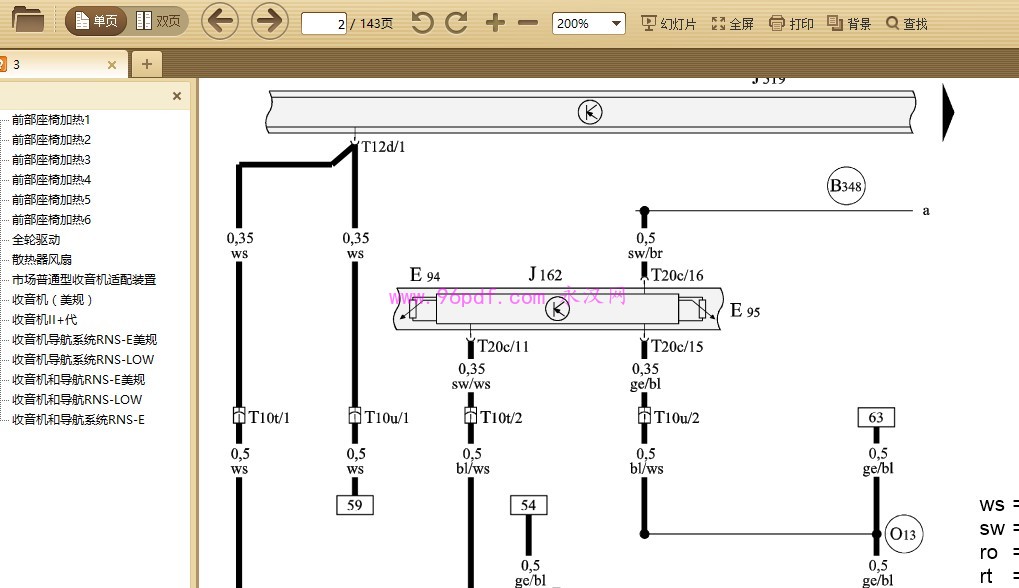1019x588 pixels.
Task: Click the T10t/2 connector label
Action: click(501, 417)
